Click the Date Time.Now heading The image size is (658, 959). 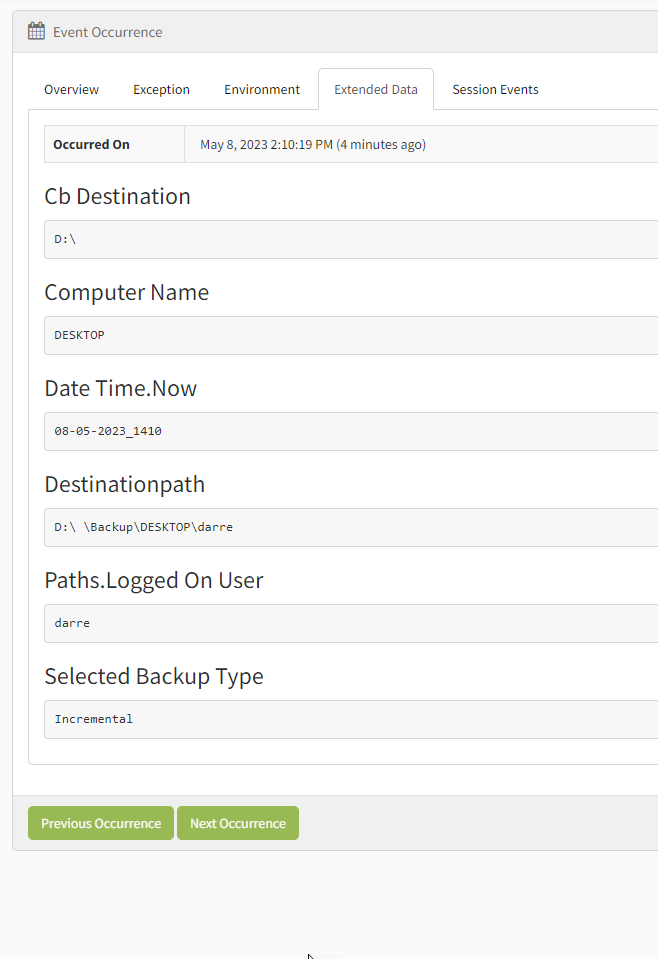(x=120, y=388)
